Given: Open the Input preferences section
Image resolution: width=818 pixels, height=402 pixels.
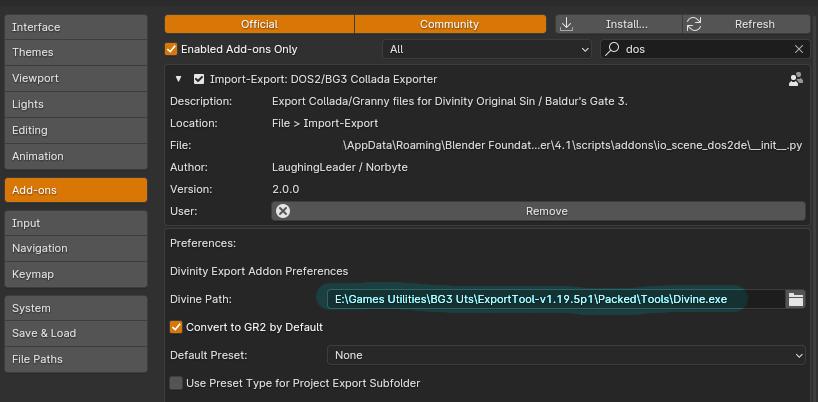Looking at the screenshot, I should [76, 223].
